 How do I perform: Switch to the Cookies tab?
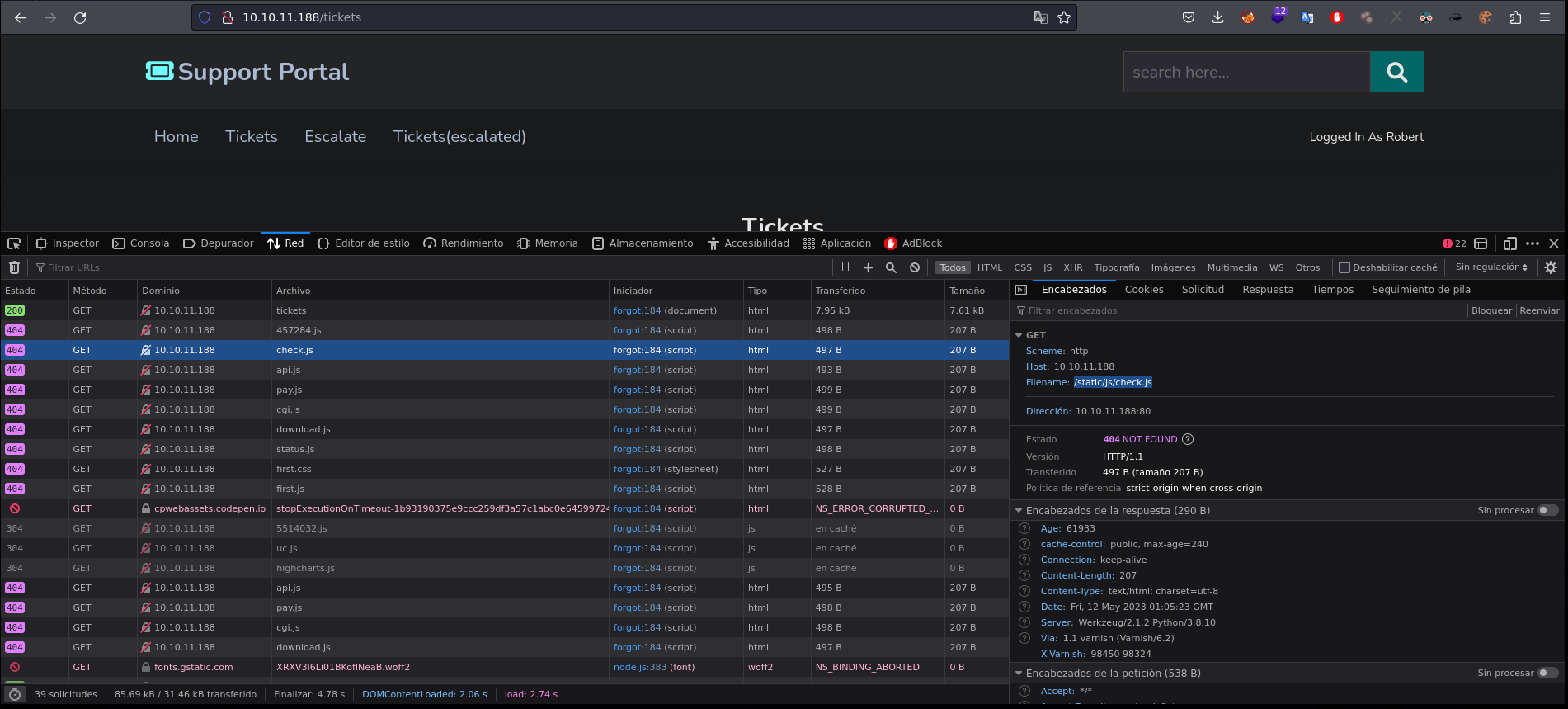(1144, 290)
